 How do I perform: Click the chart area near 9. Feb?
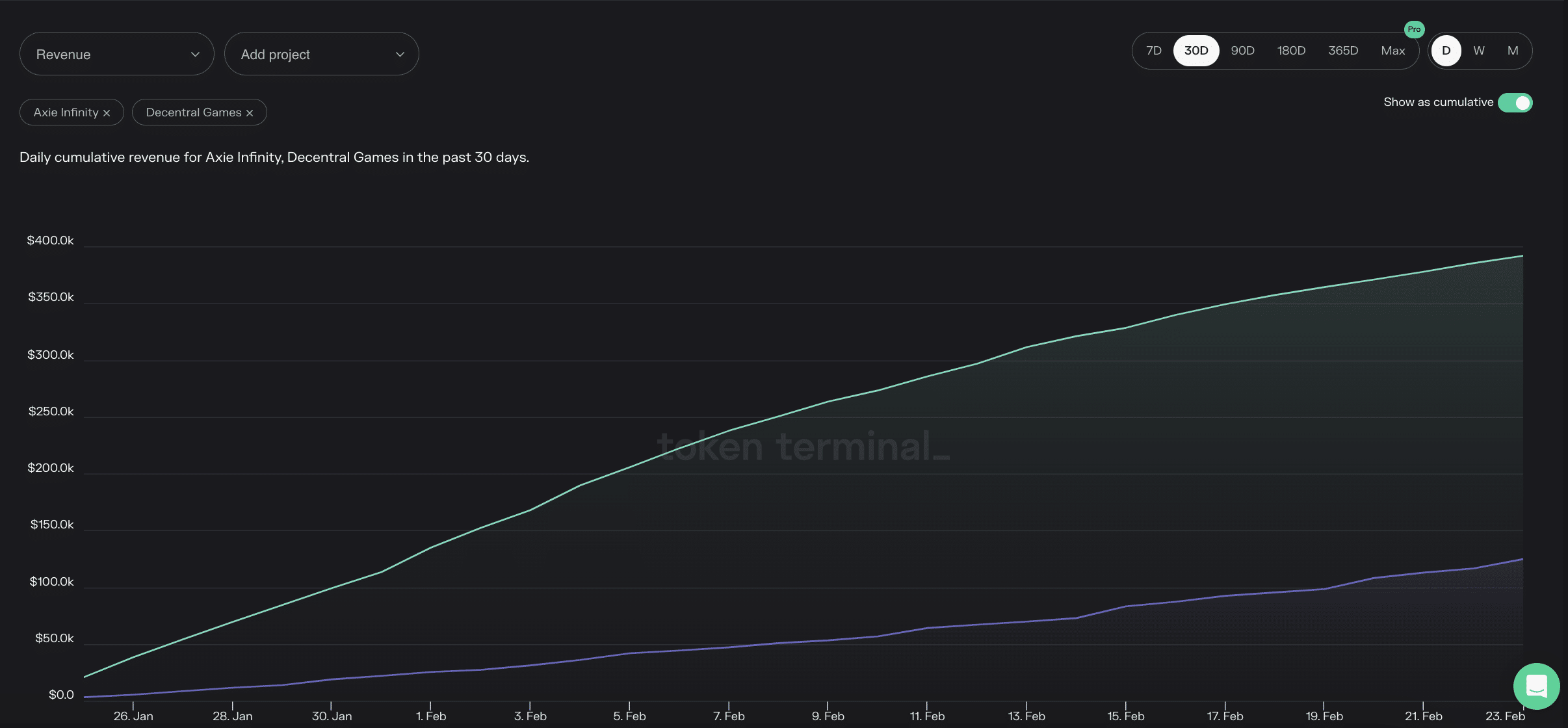[826, 455]
